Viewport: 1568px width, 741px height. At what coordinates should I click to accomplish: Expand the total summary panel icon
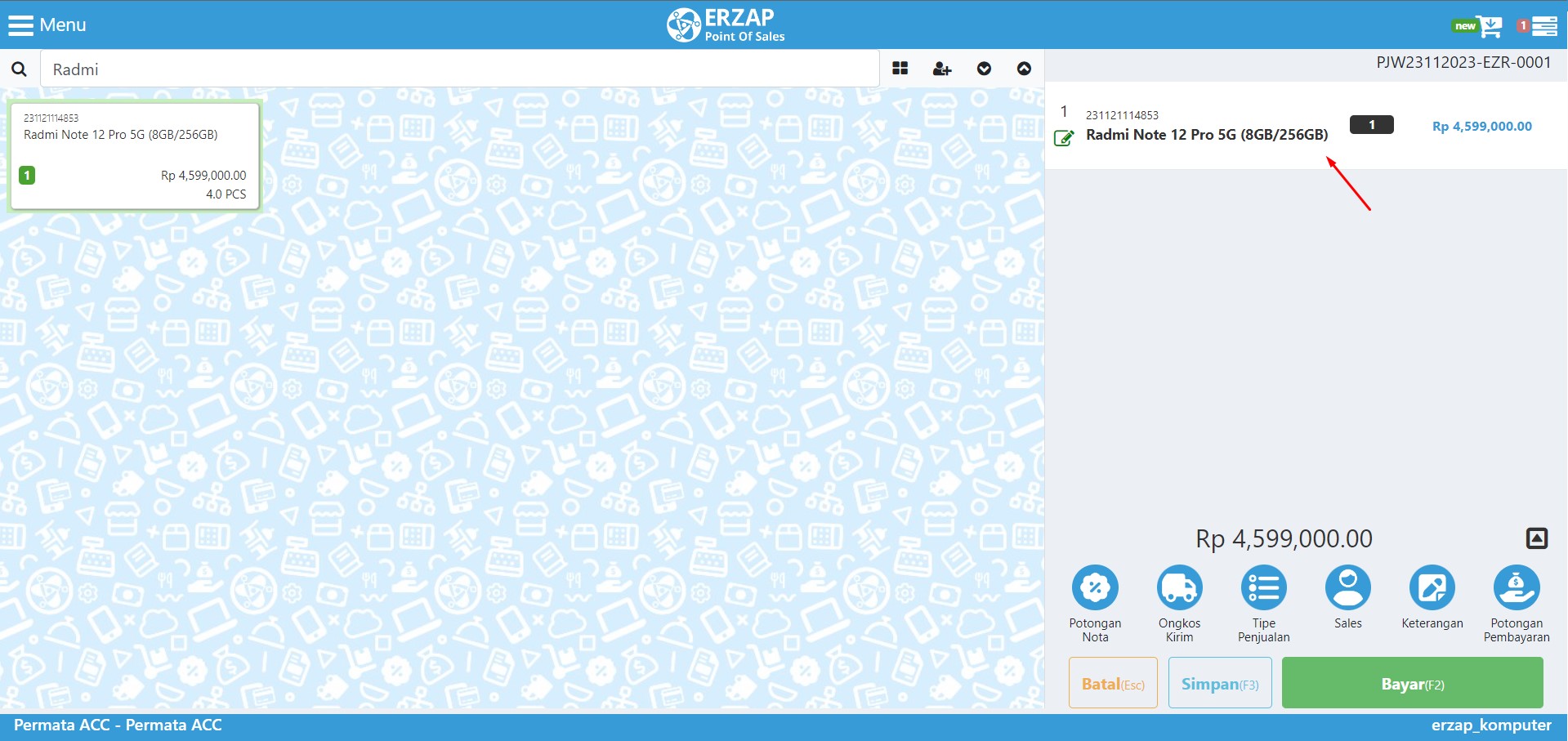pos(1537,538)
